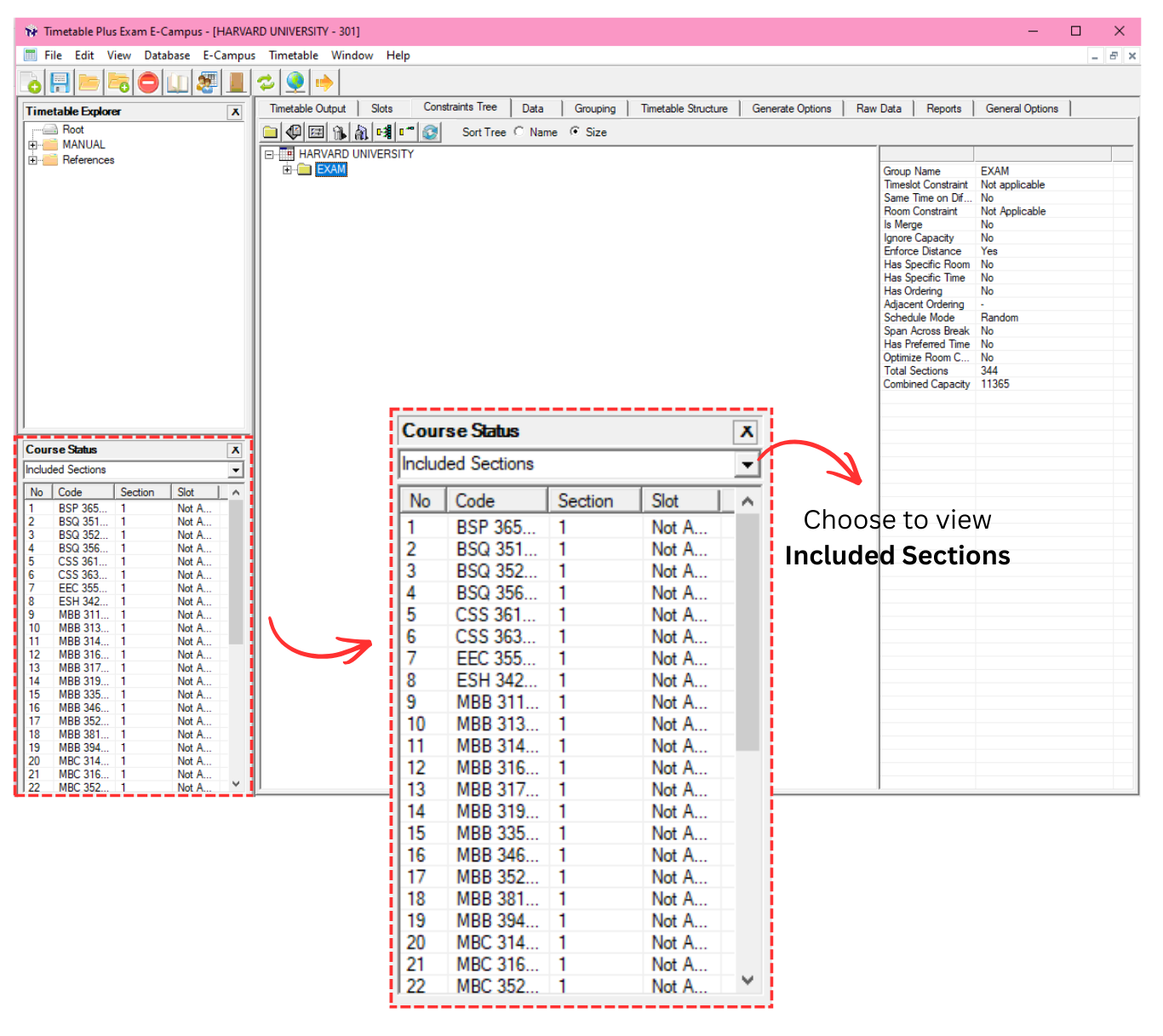Switch to the Generate Options tab
Screen dimensions: 1163x1036
[x=791, y=109]
